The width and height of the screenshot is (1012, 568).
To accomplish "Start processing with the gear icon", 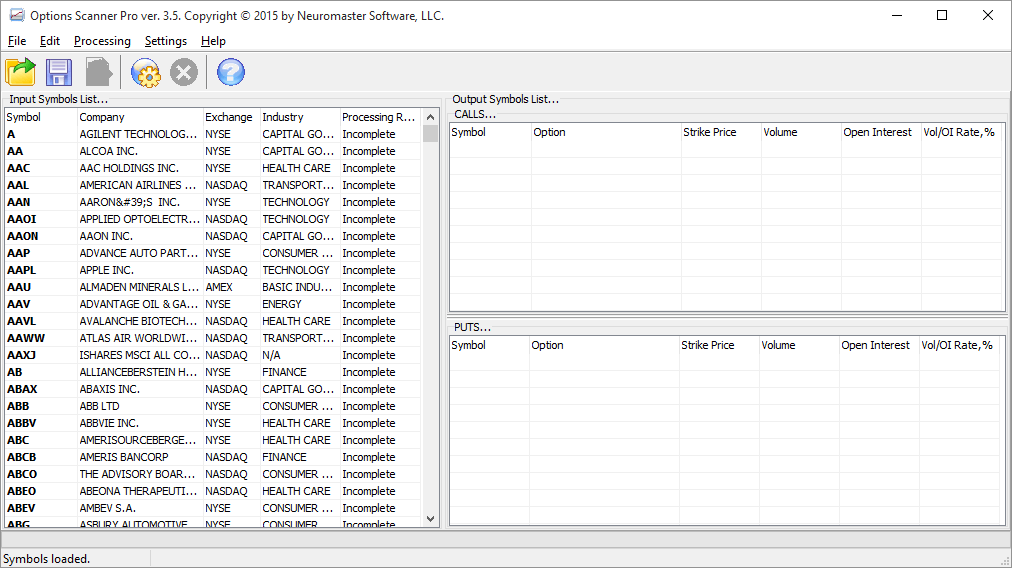I will tap(145, 72).
